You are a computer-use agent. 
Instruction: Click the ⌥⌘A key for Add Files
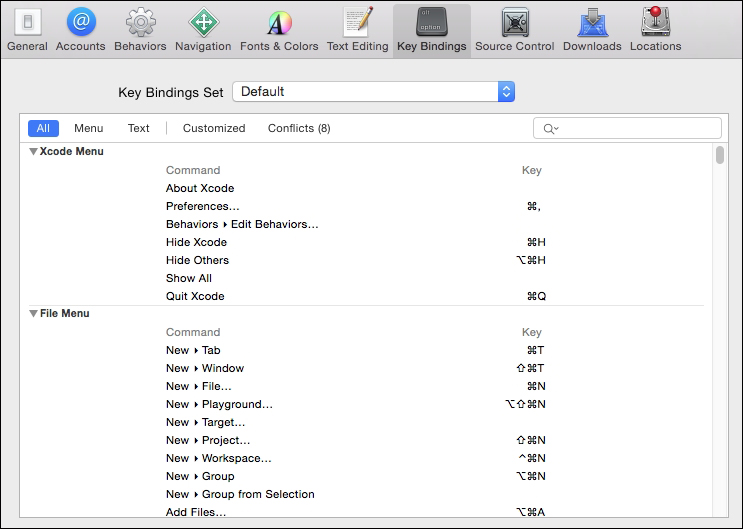coord(531,512)
